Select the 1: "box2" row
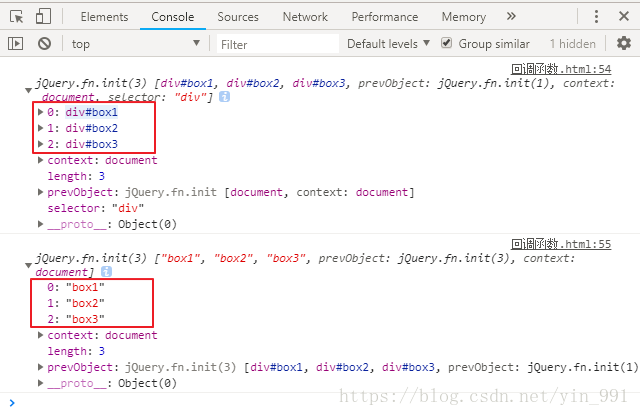This screenshot has width=640, height=416. click(x=76, y=303)
